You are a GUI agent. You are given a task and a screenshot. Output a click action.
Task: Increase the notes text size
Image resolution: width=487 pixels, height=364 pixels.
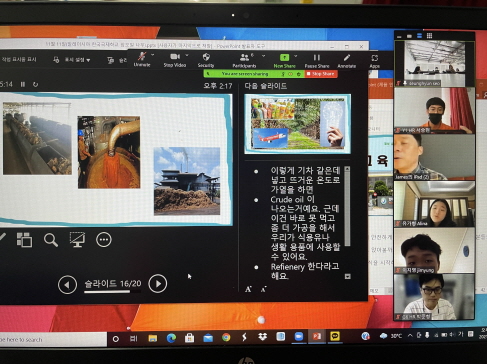(x=248, y=289)
